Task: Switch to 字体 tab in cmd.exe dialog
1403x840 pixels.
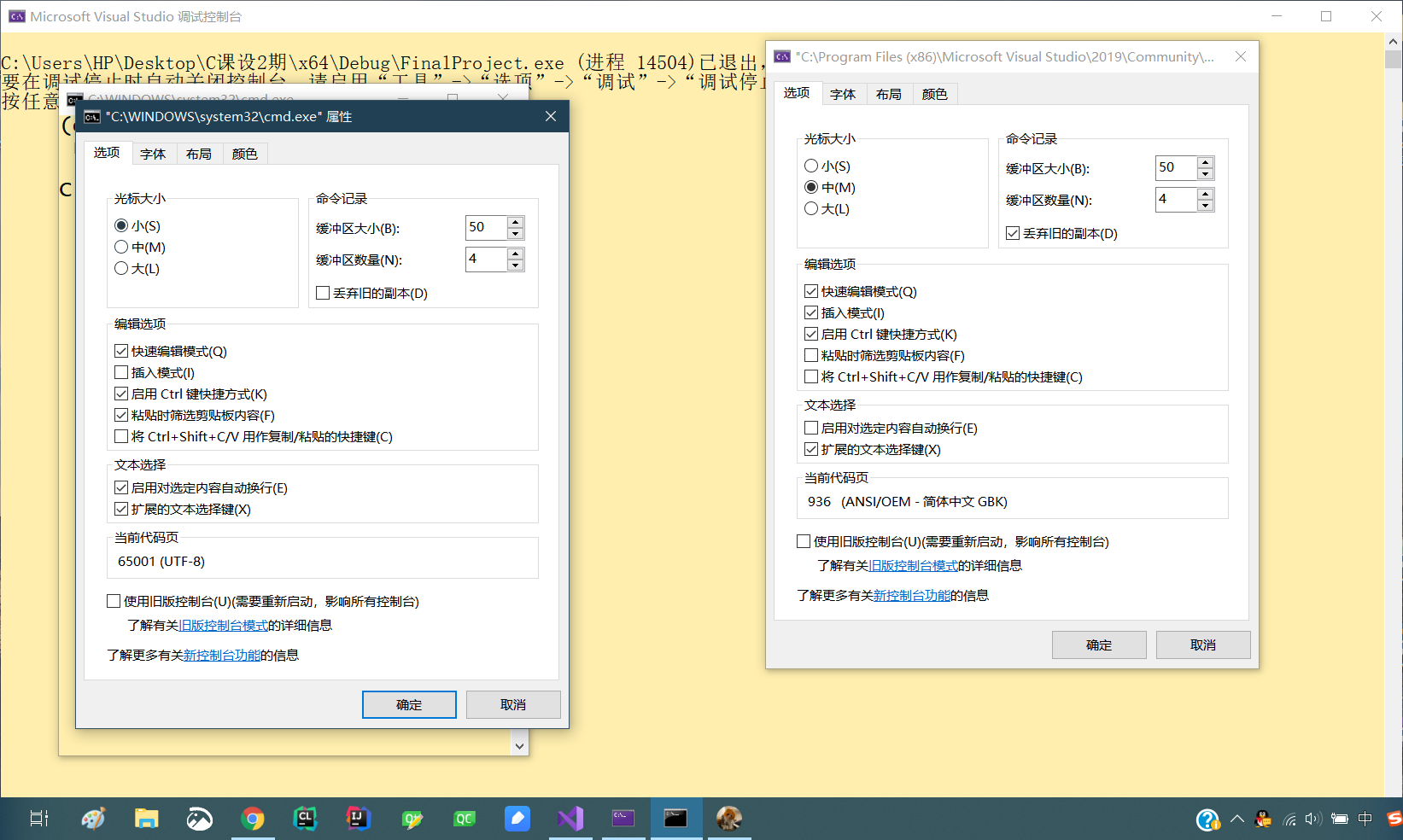Action: pos(154,154)
